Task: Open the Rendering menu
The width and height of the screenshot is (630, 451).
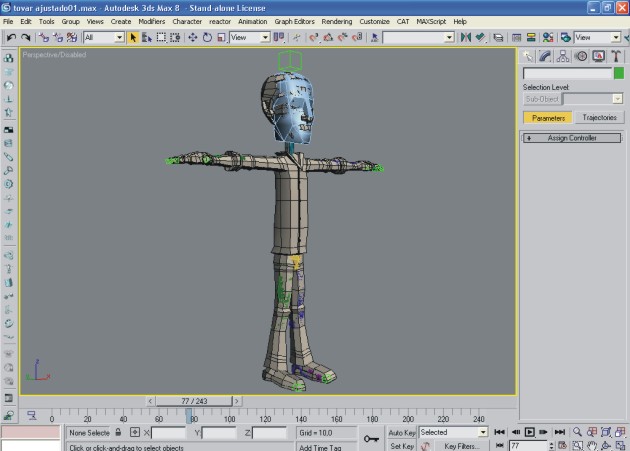Action: click(337, 21)
